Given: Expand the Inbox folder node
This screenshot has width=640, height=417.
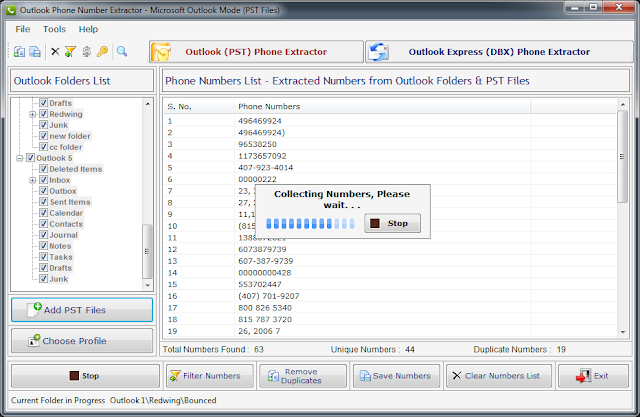Looking at the screenshot, I should coord(33,180).
